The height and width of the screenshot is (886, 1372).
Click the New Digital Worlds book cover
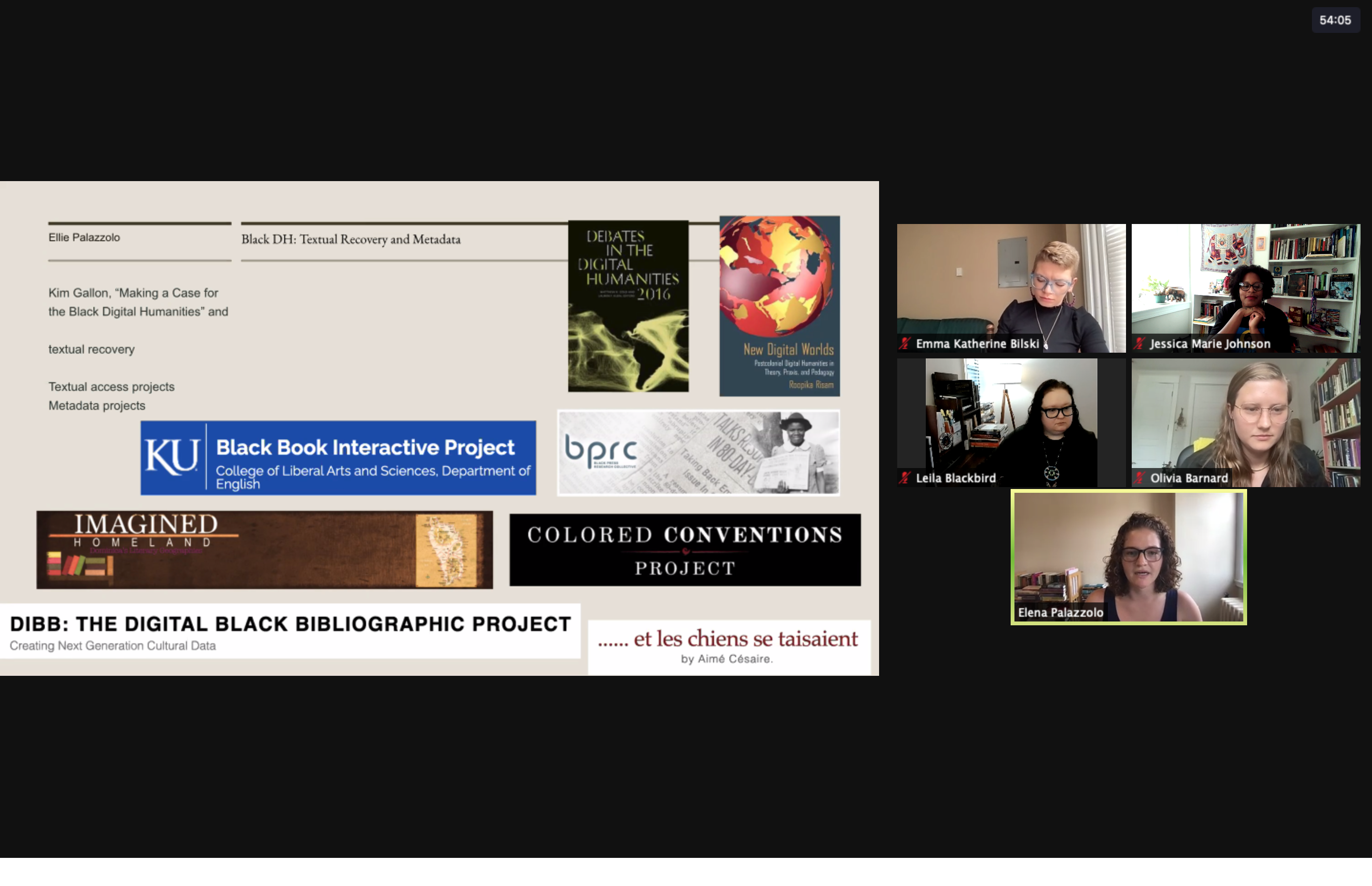coord(779,306)
